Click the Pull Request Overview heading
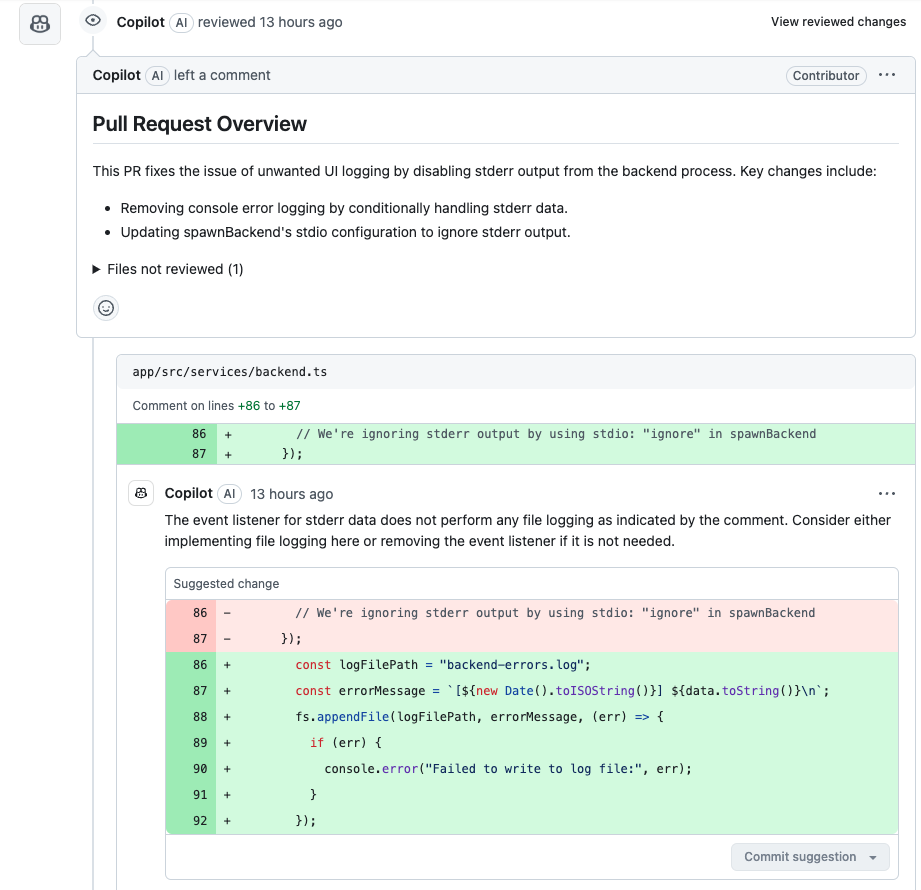This screenshot has height=890, width=921. (x=200, y=124)
